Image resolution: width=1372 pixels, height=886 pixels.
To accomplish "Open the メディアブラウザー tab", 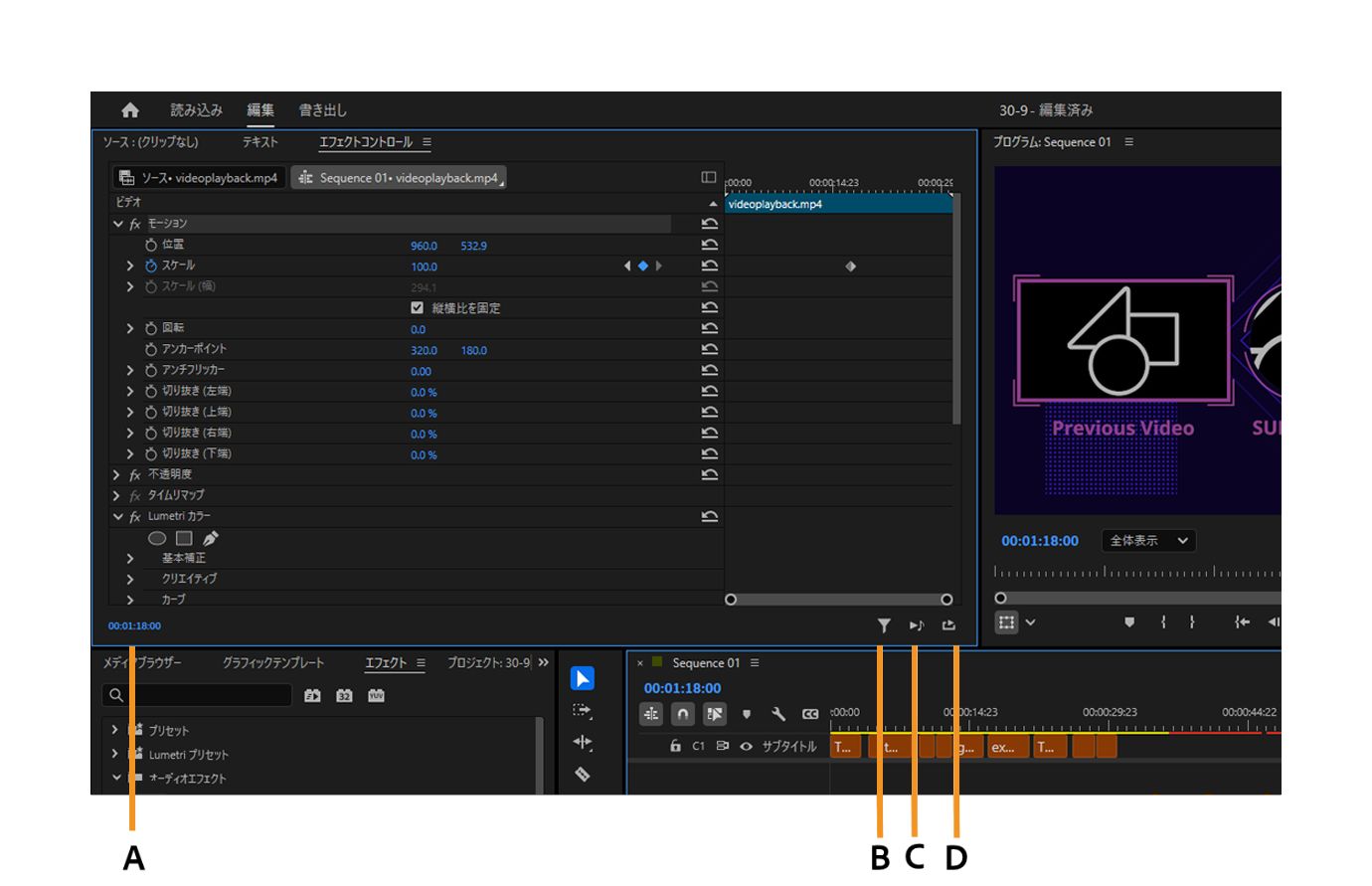I will [142, 662].
